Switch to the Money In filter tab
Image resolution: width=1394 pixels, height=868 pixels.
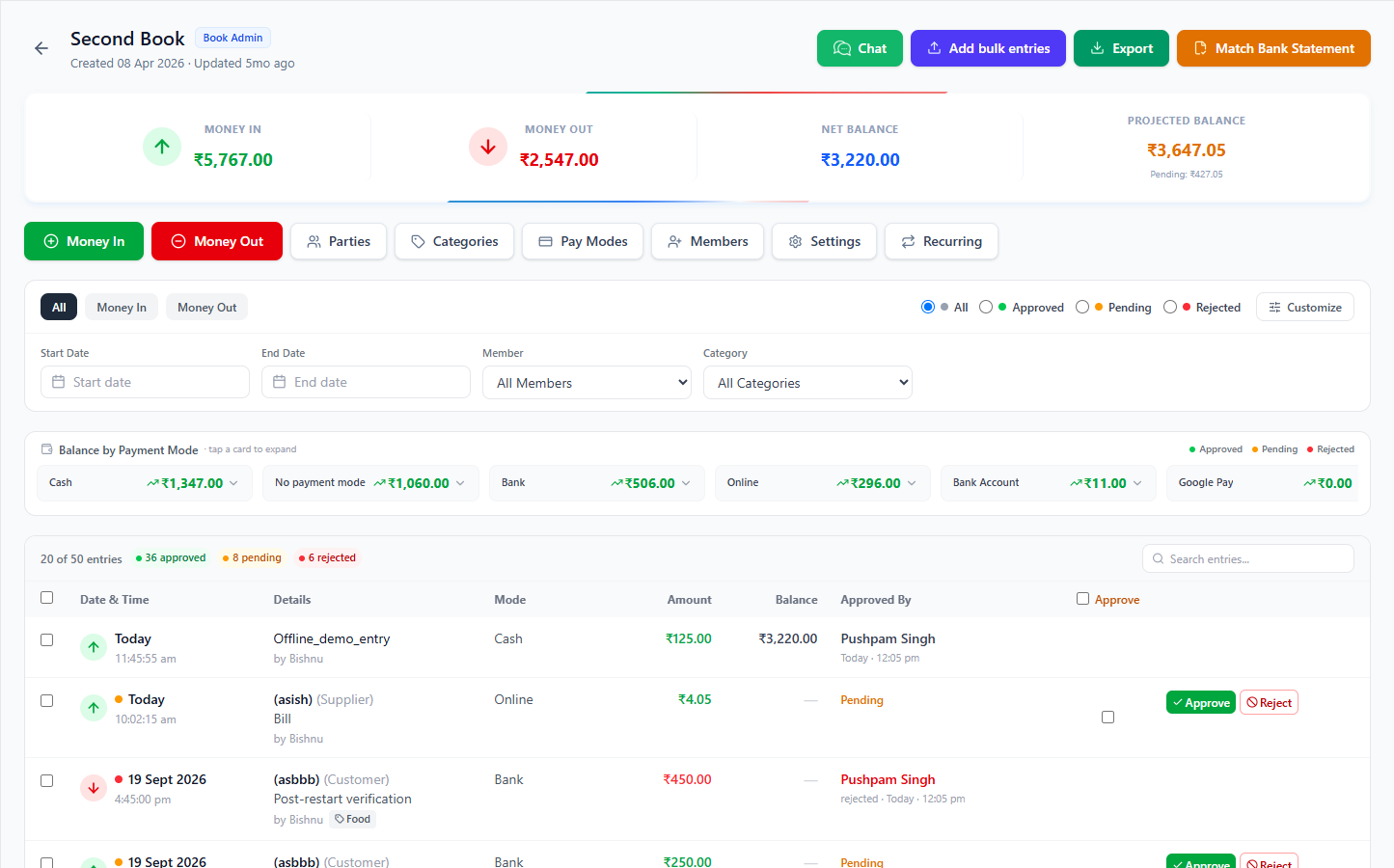pyautogui.click(x=122, y=307)
